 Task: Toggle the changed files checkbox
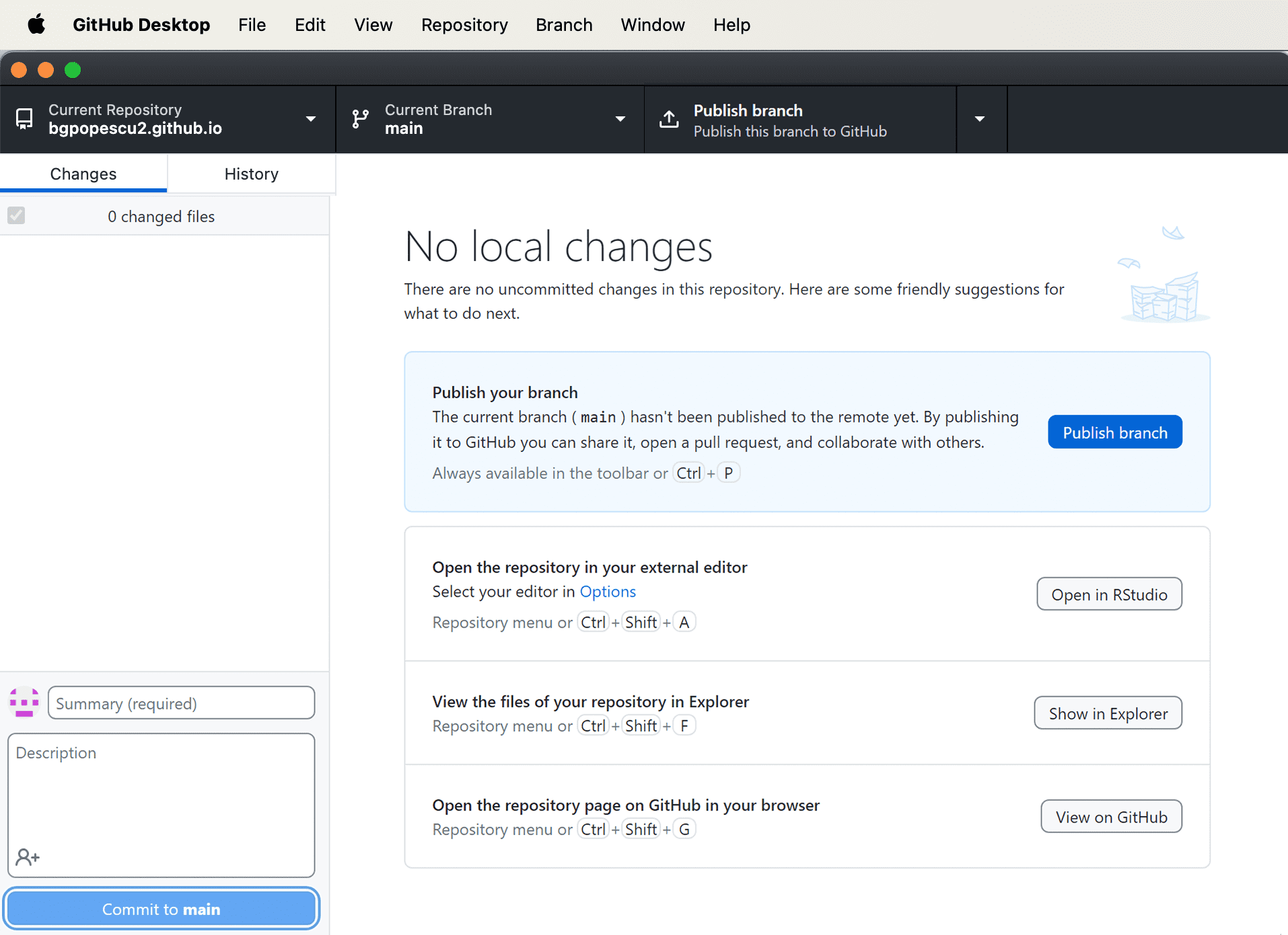pos(16,216)
